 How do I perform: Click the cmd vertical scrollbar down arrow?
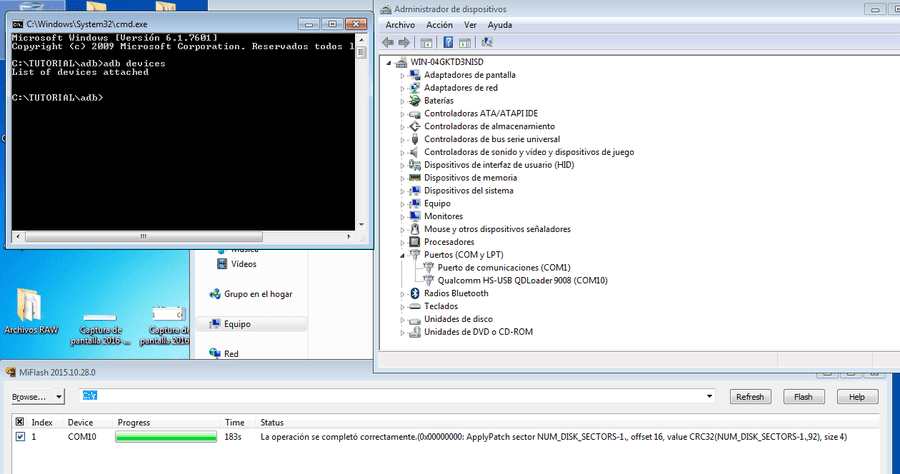[x=361, y=224]
